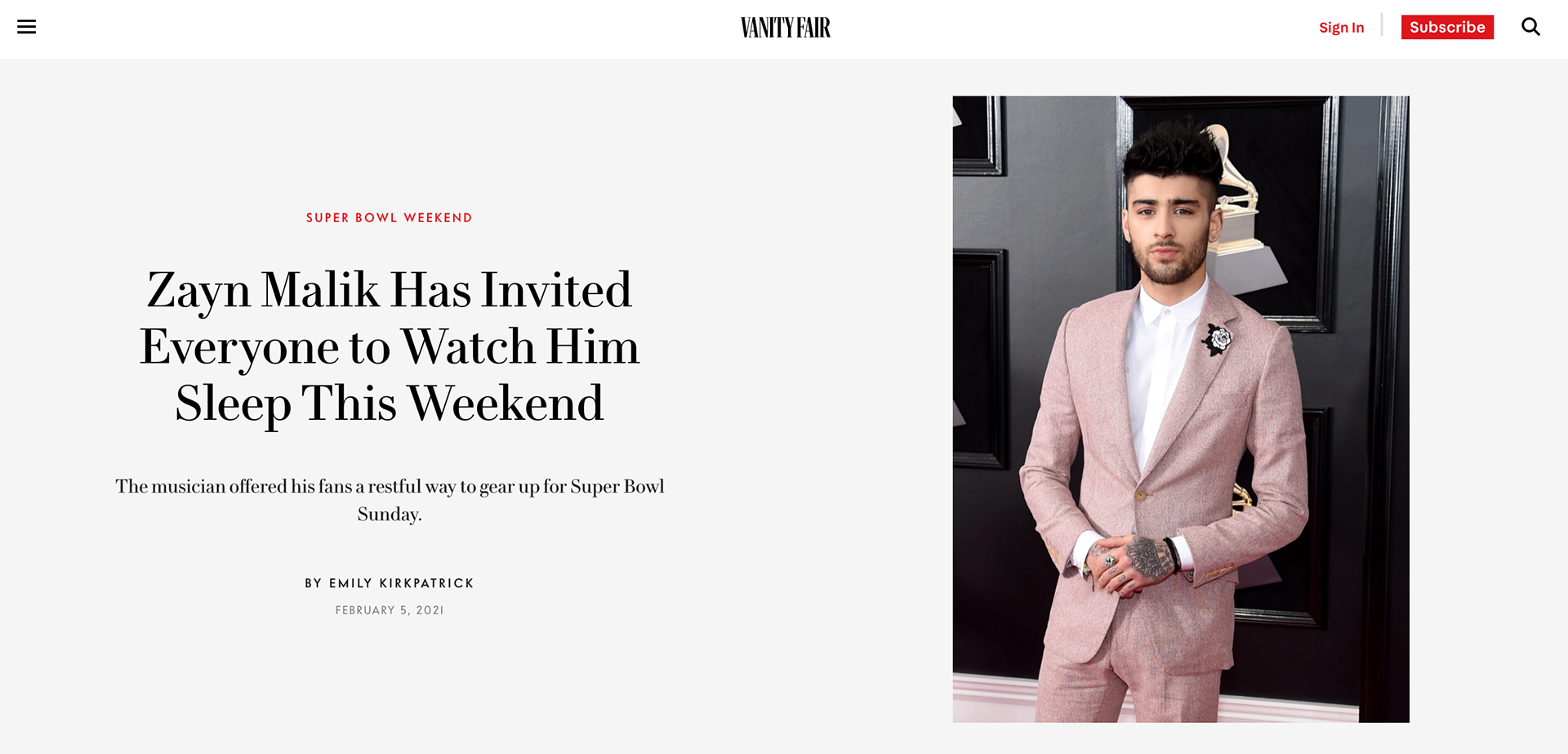Click the article hero photo
The height and width of the screenshot is (754, 1568).
(1181, 409)
